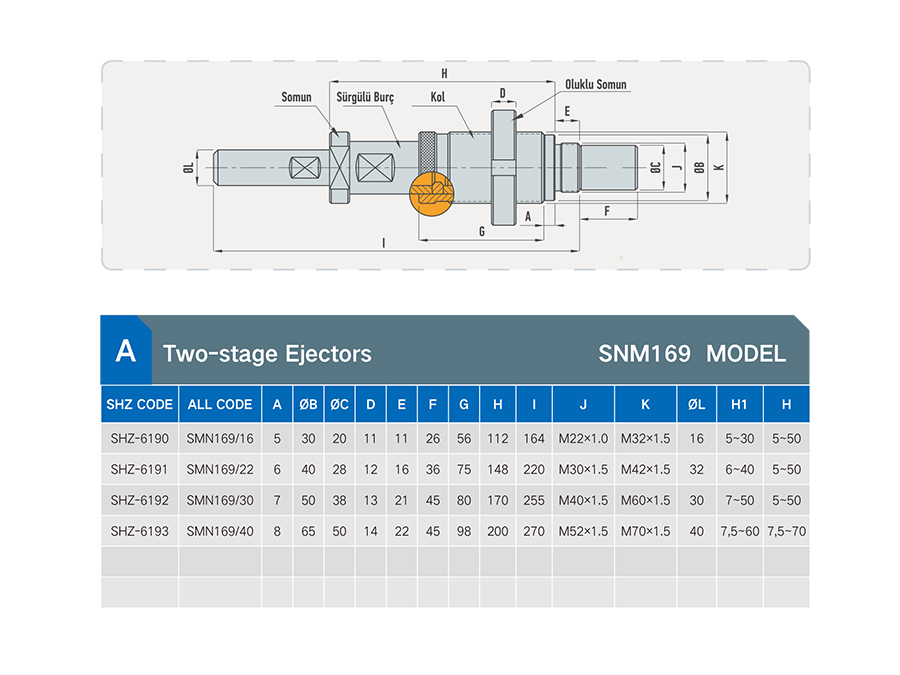Click the "75" value in the G column
The image size is (900, 675).
click(464, 470)
